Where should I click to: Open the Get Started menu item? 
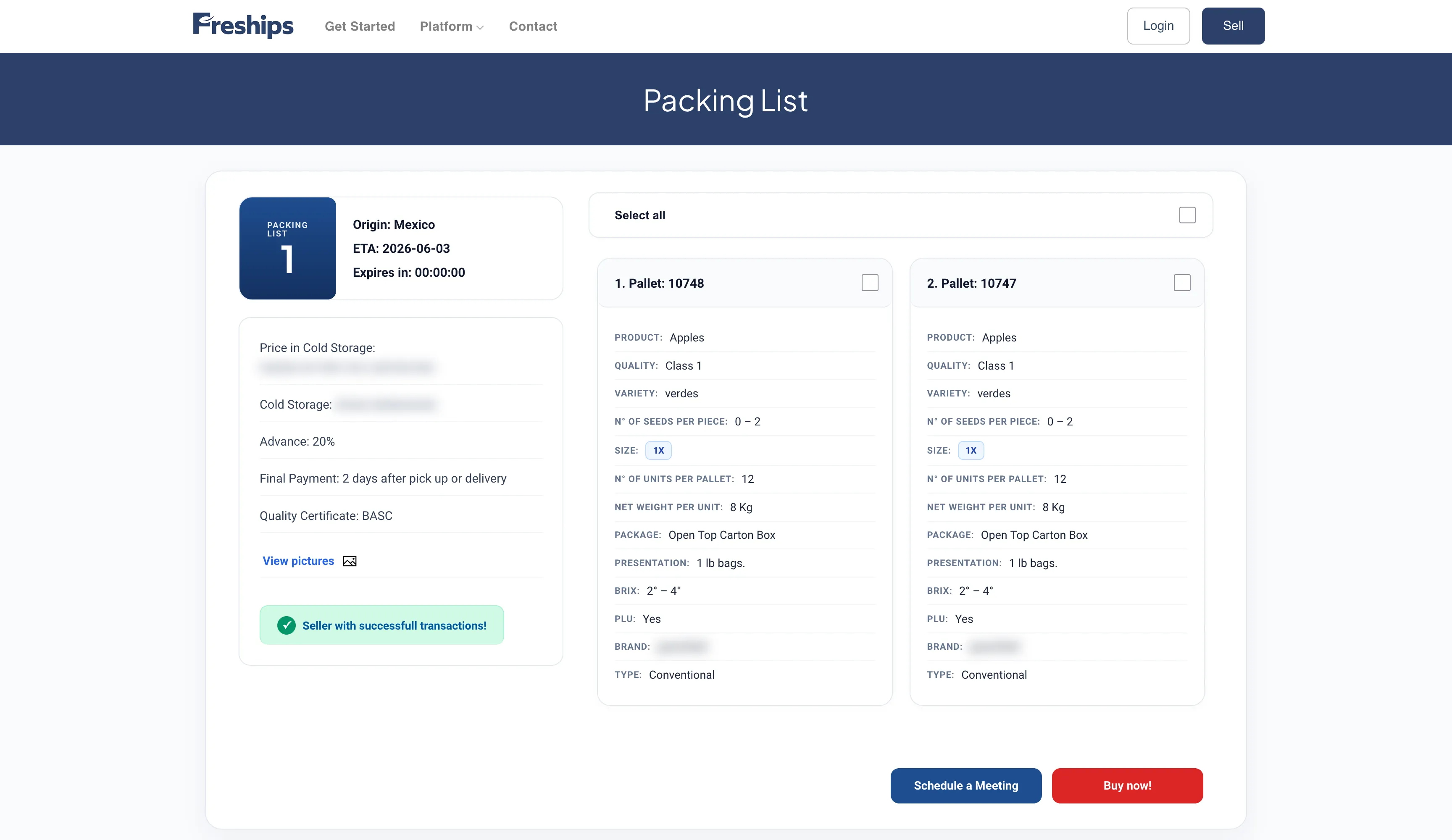[x=360, y=26]
